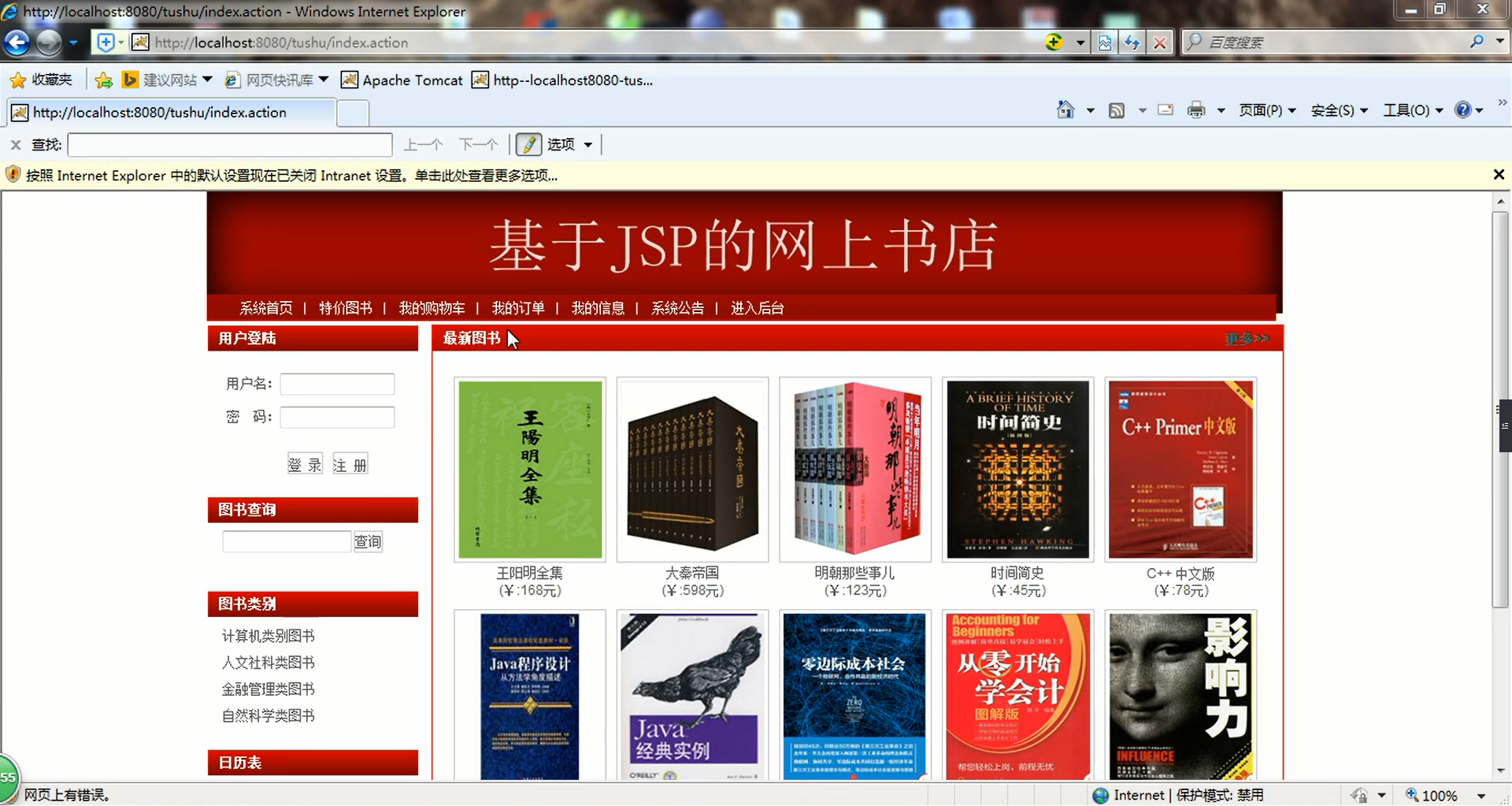The width and height of the screenshot is (1512, 806).
Task: Click the book search text field
Action: (x=287, y=541)
